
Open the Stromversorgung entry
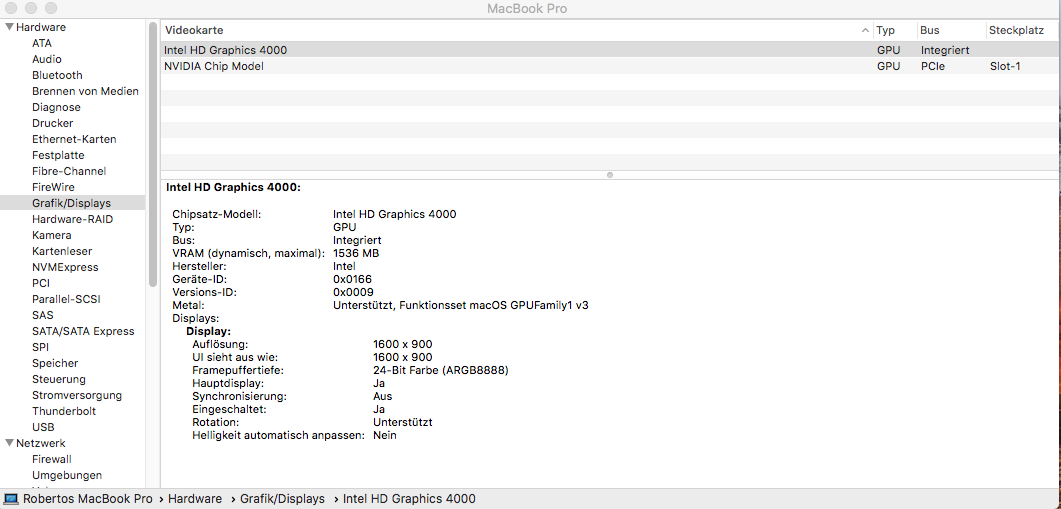(77, 395)
